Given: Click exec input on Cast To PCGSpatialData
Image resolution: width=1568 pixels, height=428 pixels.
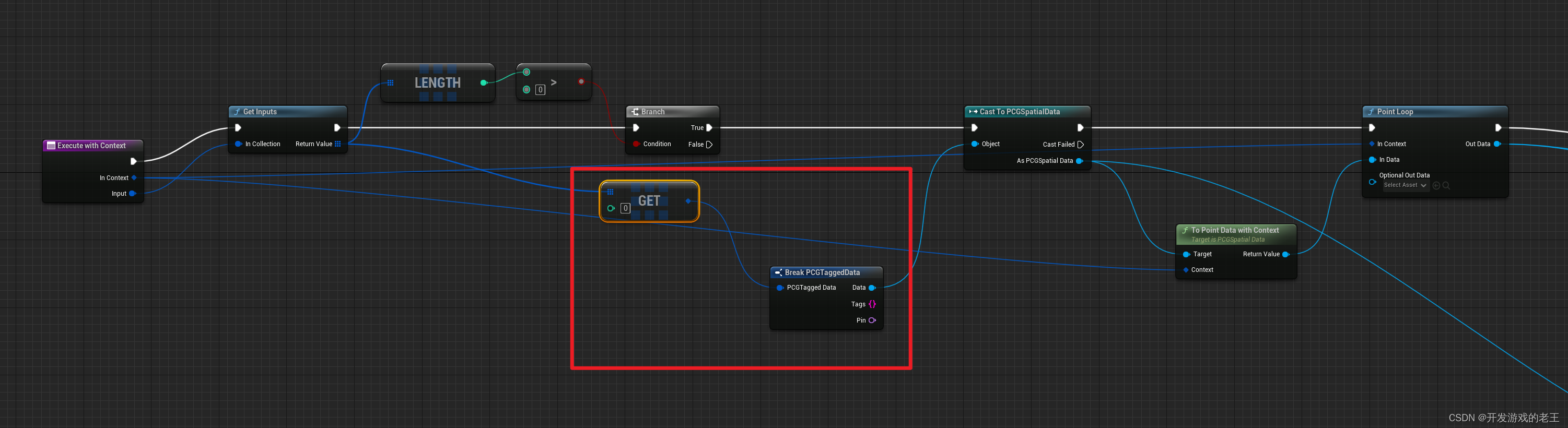Looking at the screenshot, I should click(x=975, y=128).
